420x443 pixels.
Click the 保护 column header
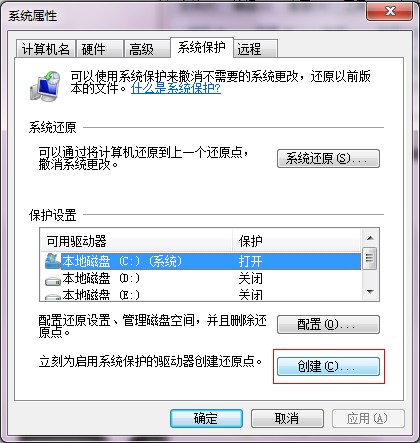(x=297, y=241)
